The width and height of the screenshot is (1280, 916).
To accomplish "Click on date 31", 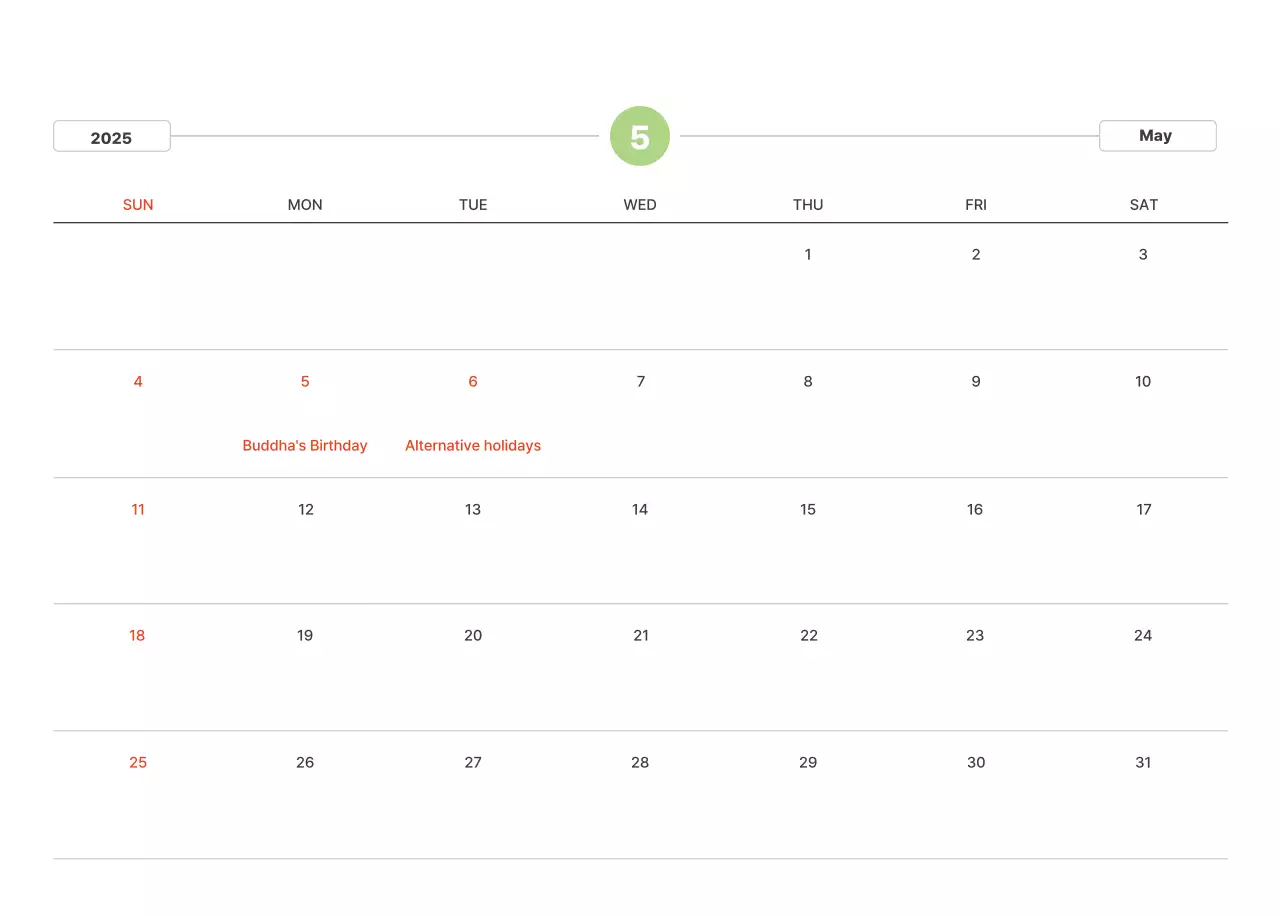I will tap(1143, 763).
